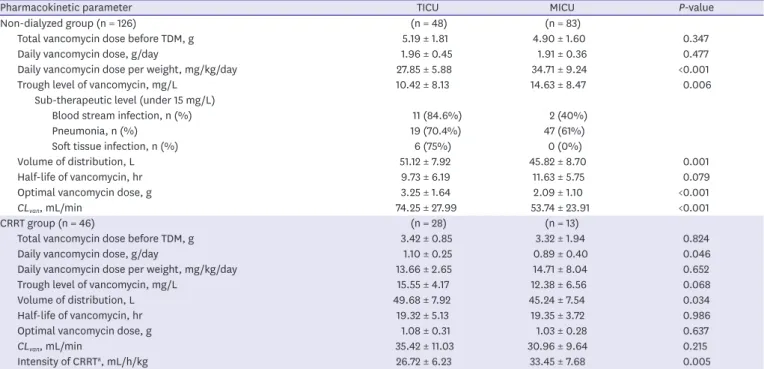Click TICU '(n = 28)' in CRRT group

[x=429, y=223]
